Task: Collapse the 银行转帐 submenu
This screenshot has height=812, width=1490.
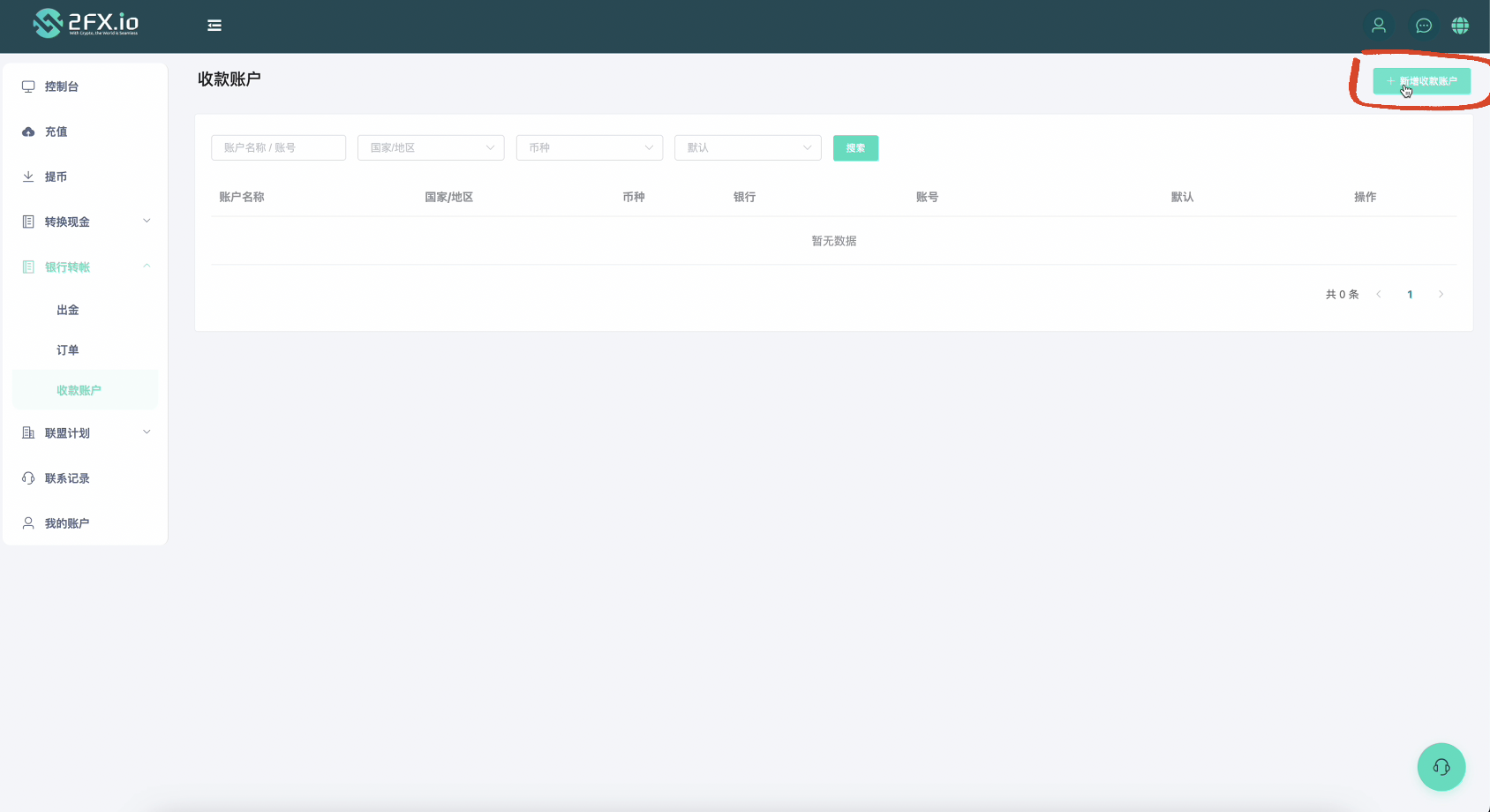Action: pyautogui.click(x=85, y=267)
